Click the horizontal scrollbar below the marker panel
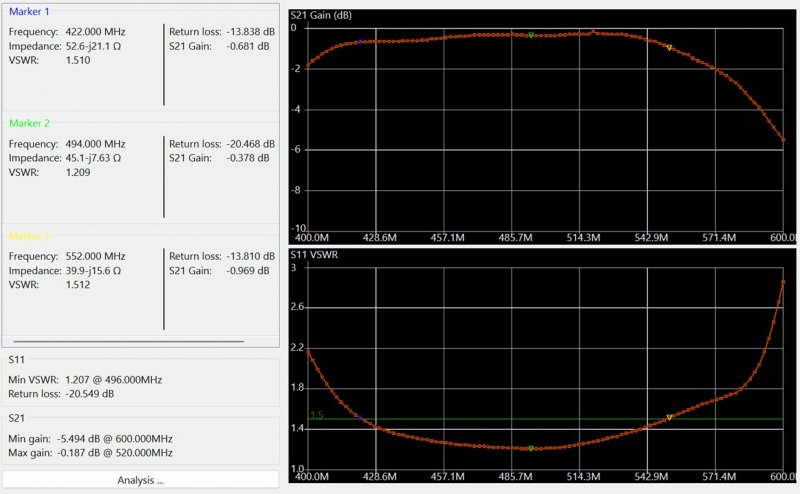This screenshot has width=800, height=494. (x=129, y=342)
